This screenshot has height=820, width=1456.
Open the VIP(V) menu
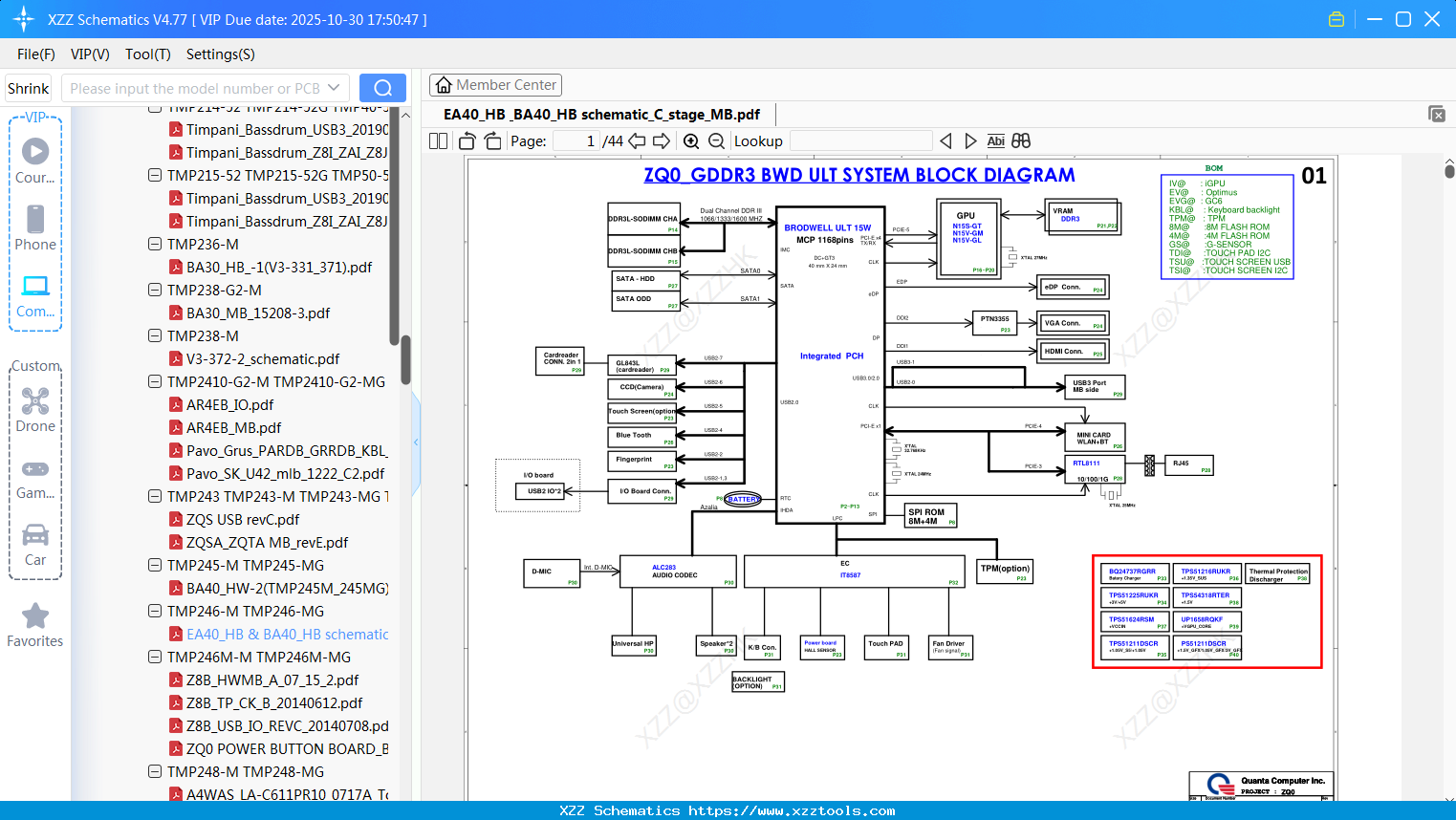point(90,54)
